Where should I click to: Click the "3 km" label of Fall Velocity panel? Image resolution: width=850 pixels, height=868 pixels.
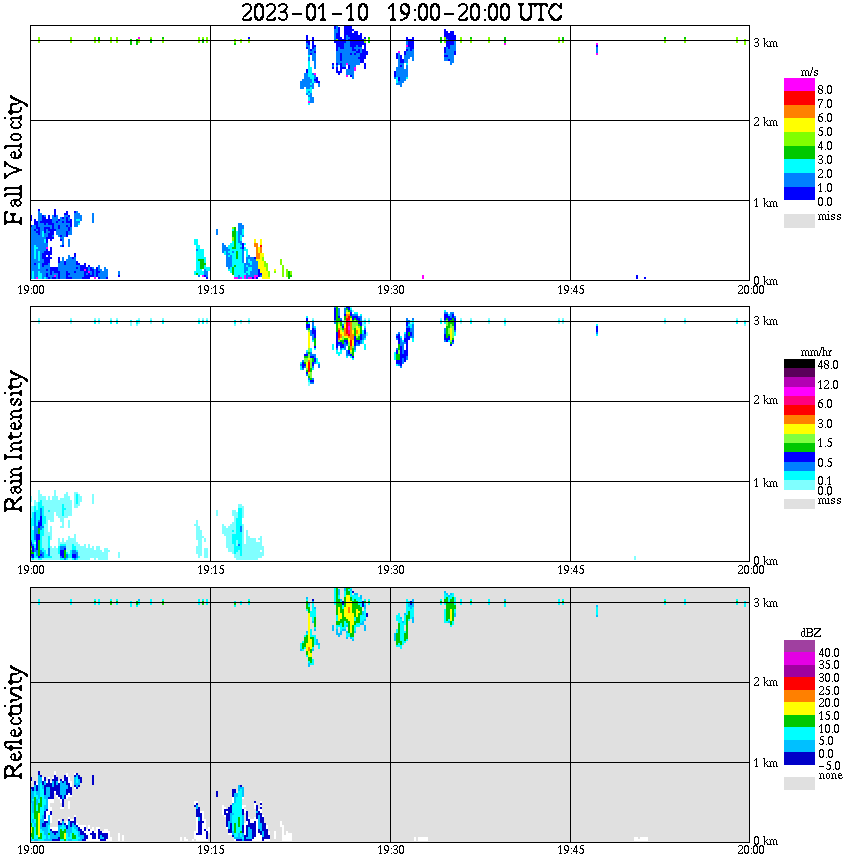coord(766,43)
